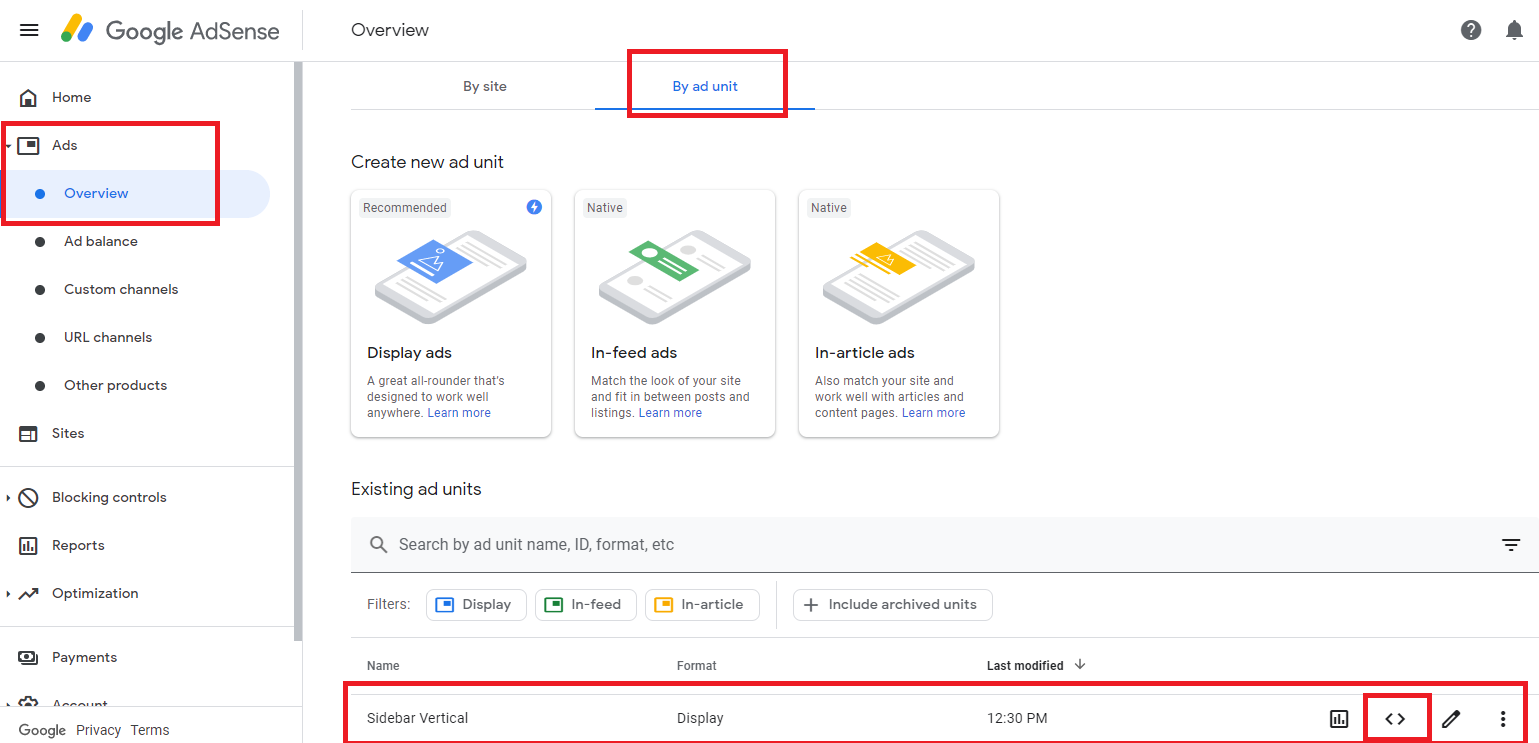1539x743 pixels.
Task: Click the Reports chart icon in sidebar
Action: click(x=29, y=545)
